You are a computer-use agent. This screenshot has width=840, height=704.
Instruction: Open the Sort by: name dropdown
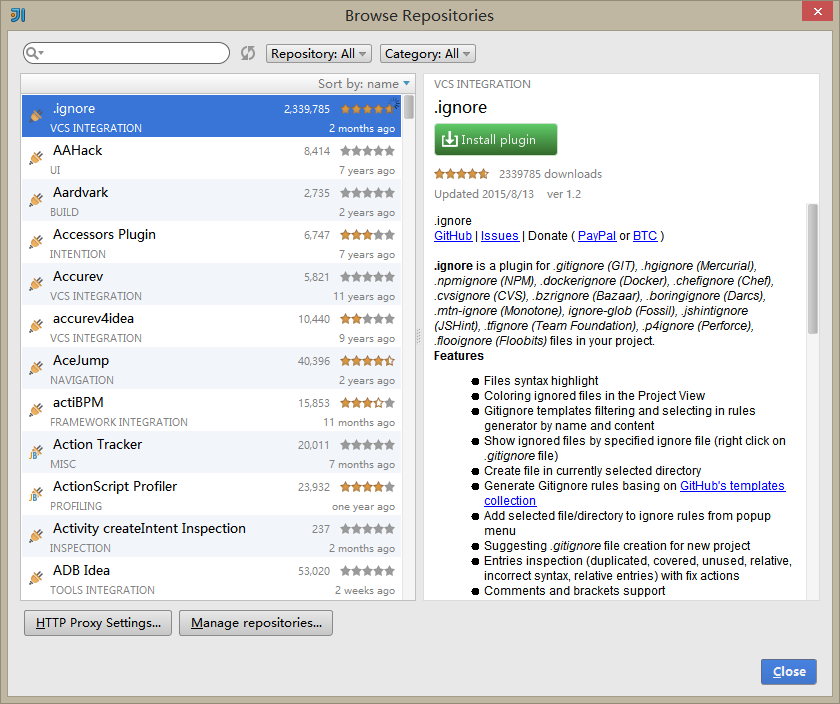tap(364, 84)
